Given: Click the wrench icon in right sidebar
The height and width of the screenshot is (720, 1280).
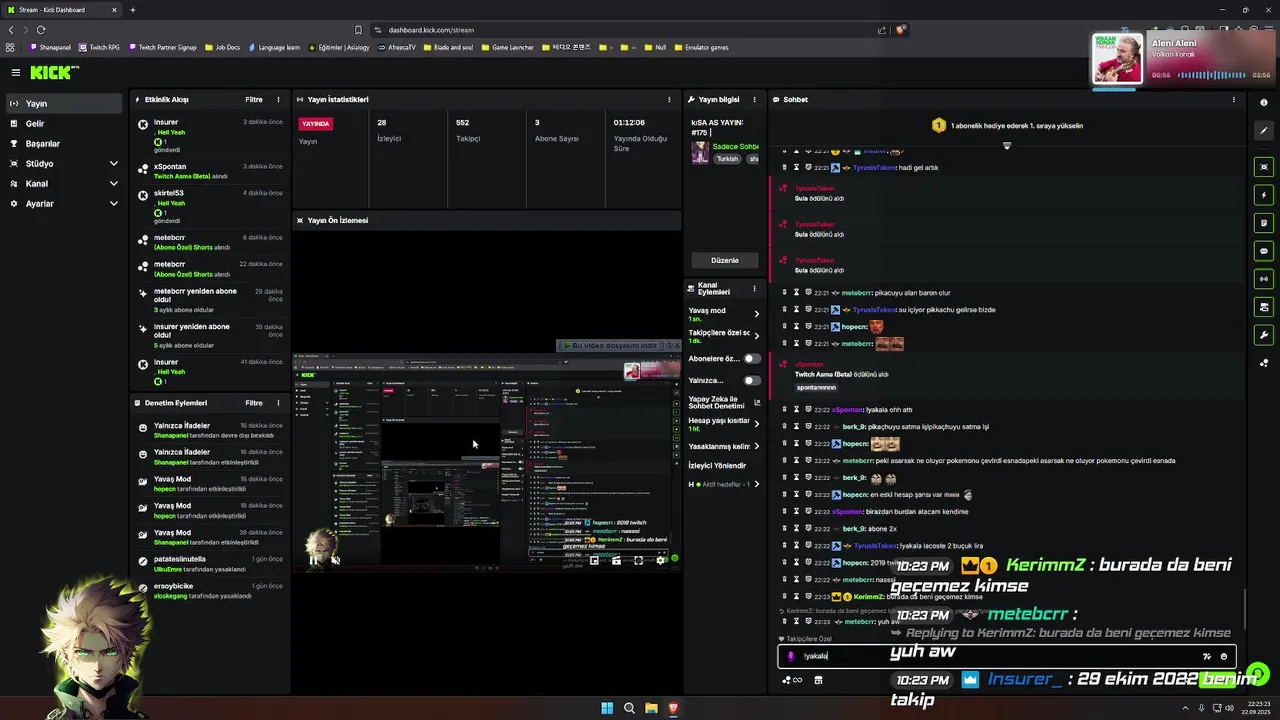Looking at the screenshot, I should 1264,335.
